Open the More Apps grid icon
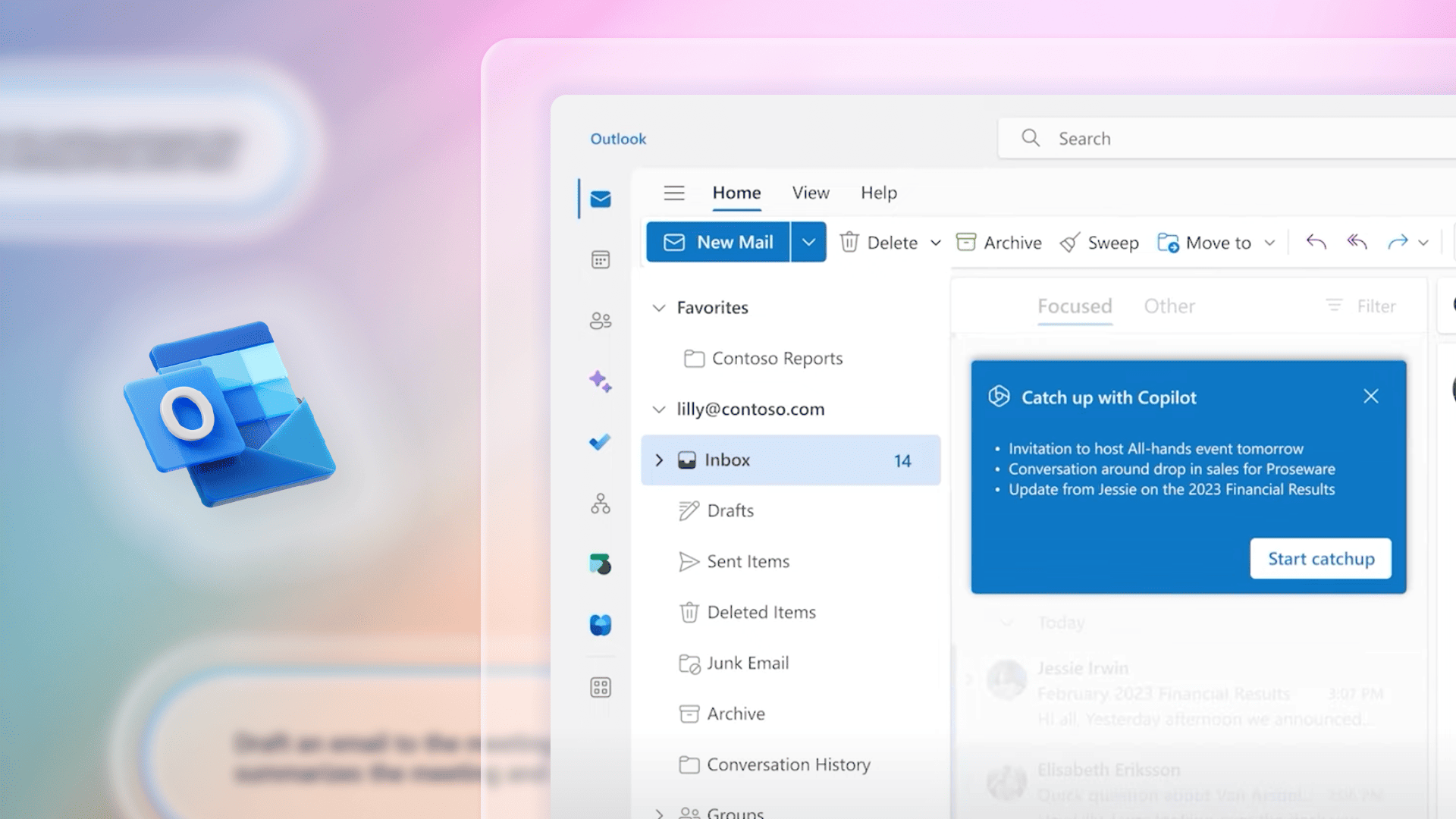 (601, 688)
